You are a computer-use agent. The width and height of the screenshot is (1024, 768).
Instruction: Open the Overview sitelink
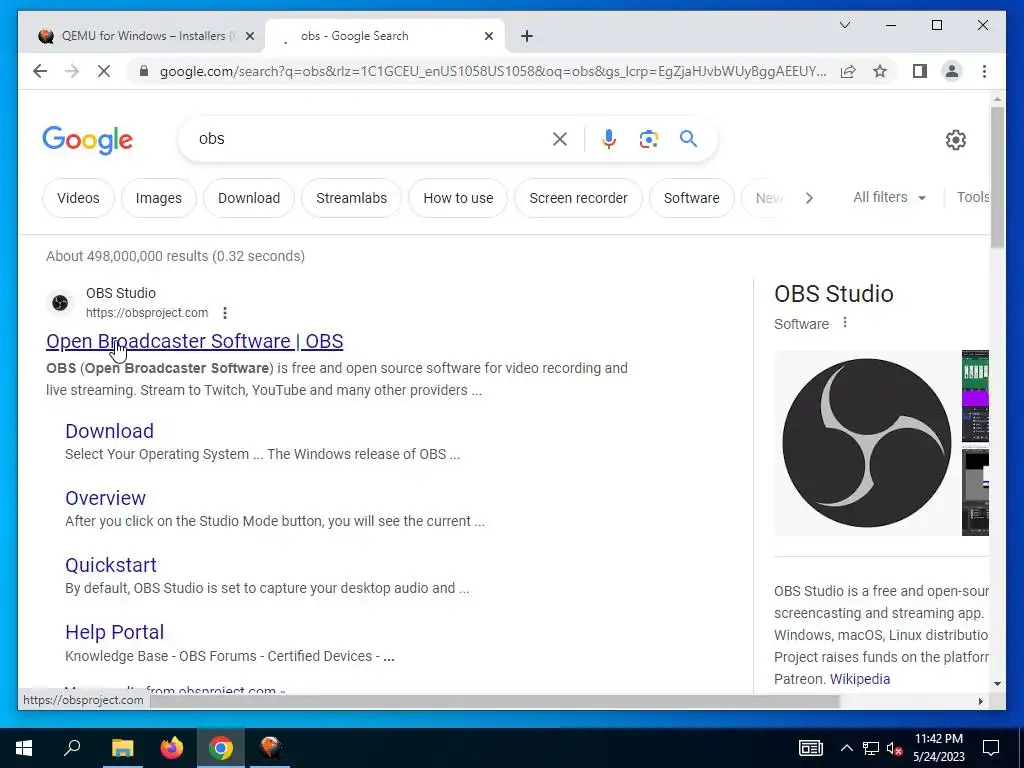[105, 498]
